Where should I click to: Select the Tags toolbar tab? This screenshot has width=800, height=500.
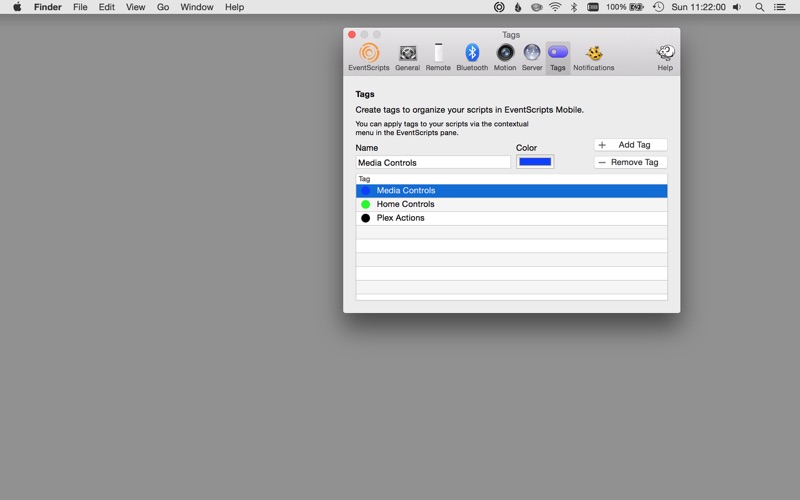point(558,57)
